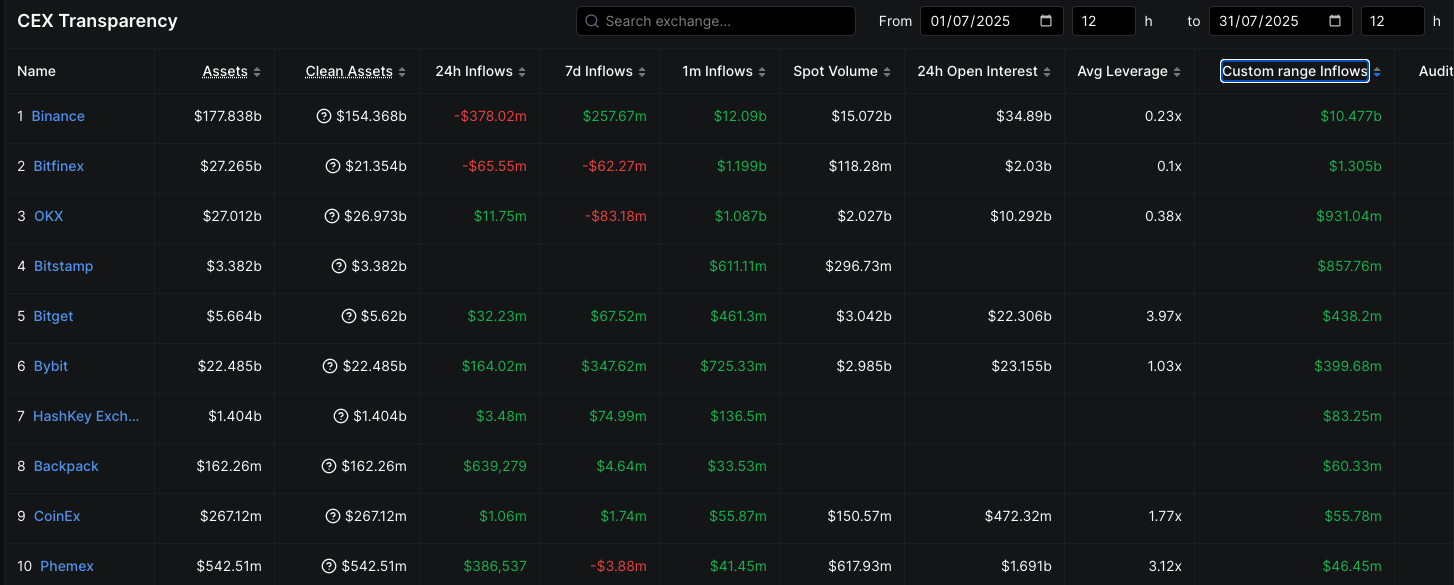This screenshot has height=585, width=1454.
Task: Click Bitstamp 1m inflows $611.11m
Action: pyautogui.click(x=738, y=266)
